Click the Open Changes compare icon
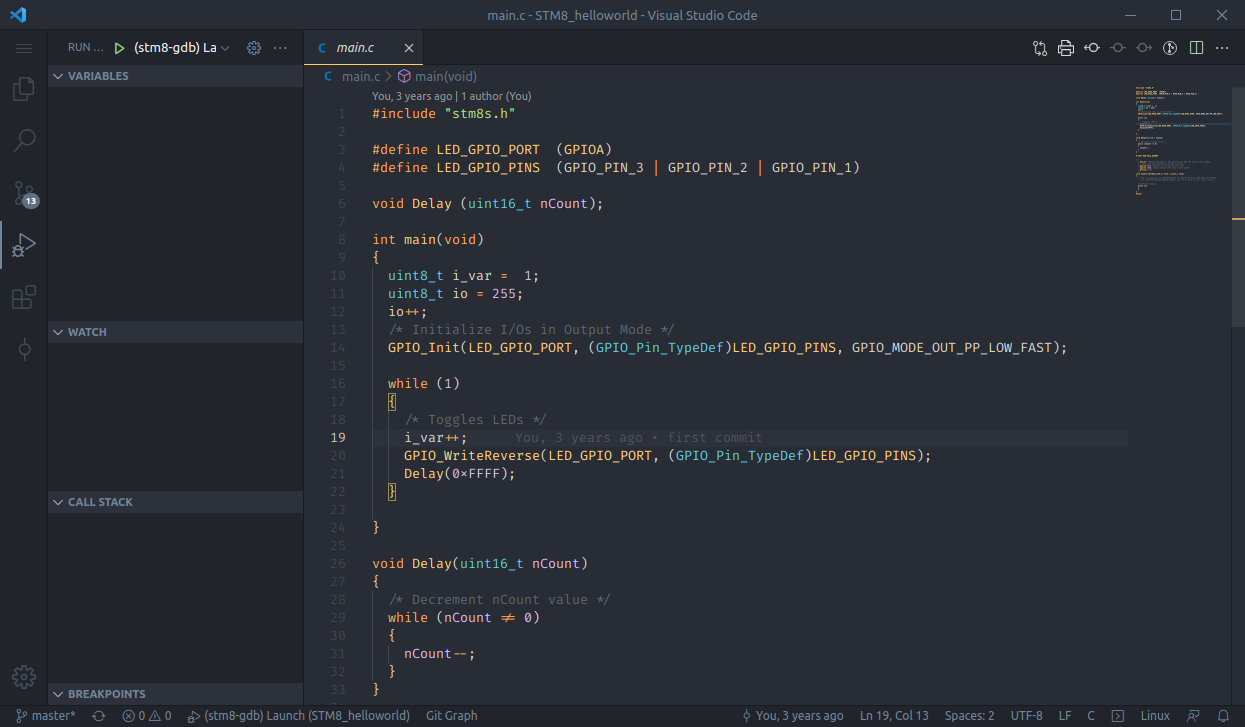 click(1040, 48)
